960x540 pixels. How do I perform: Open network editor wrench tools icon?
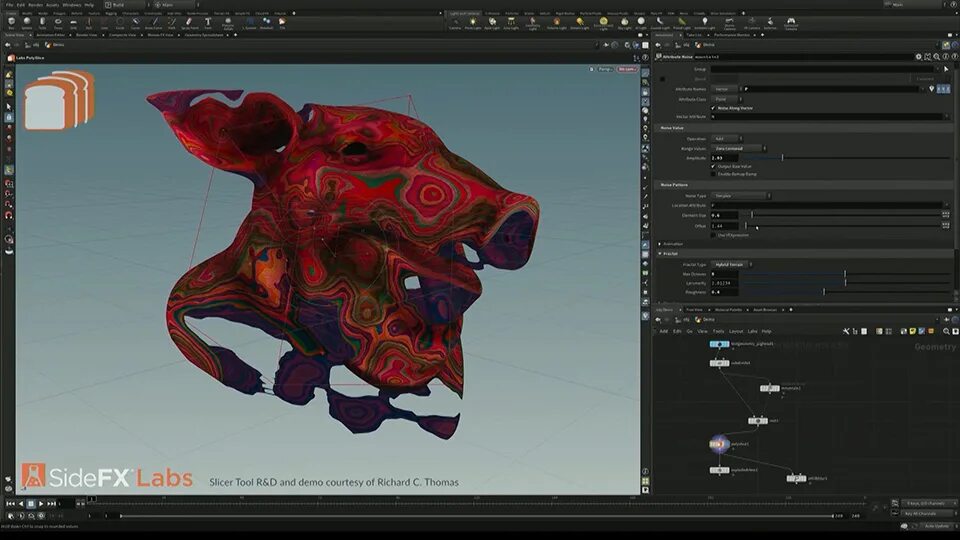(x=846, y=331)
